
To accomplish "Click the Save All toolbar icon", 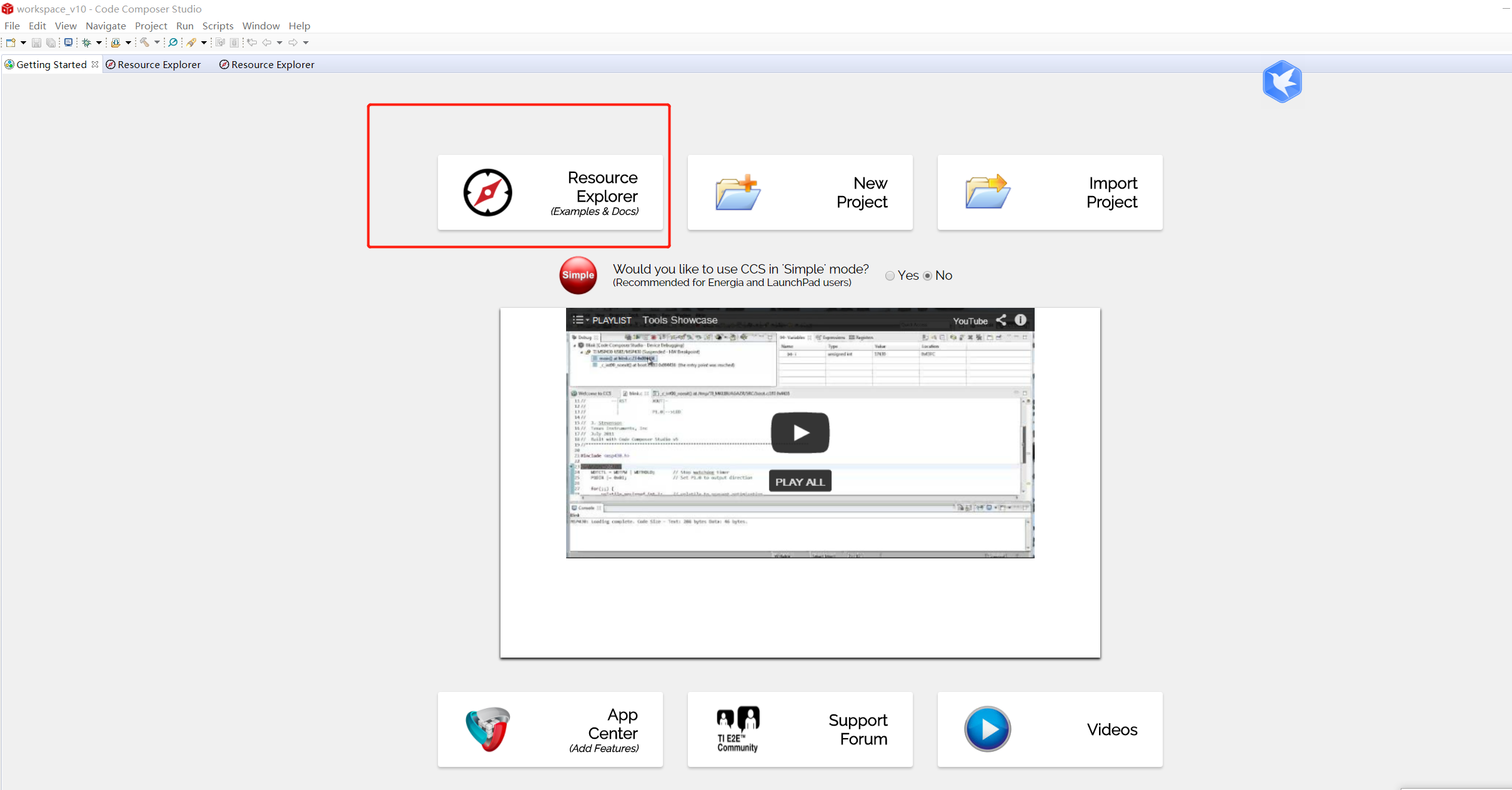I will point(51,42).
